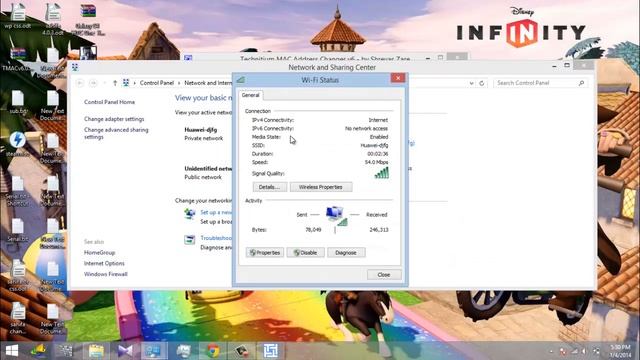This screenshot has height=360, width=640.
Task: Select the Huawei-djfg network name text
Action: pos(201,130)
